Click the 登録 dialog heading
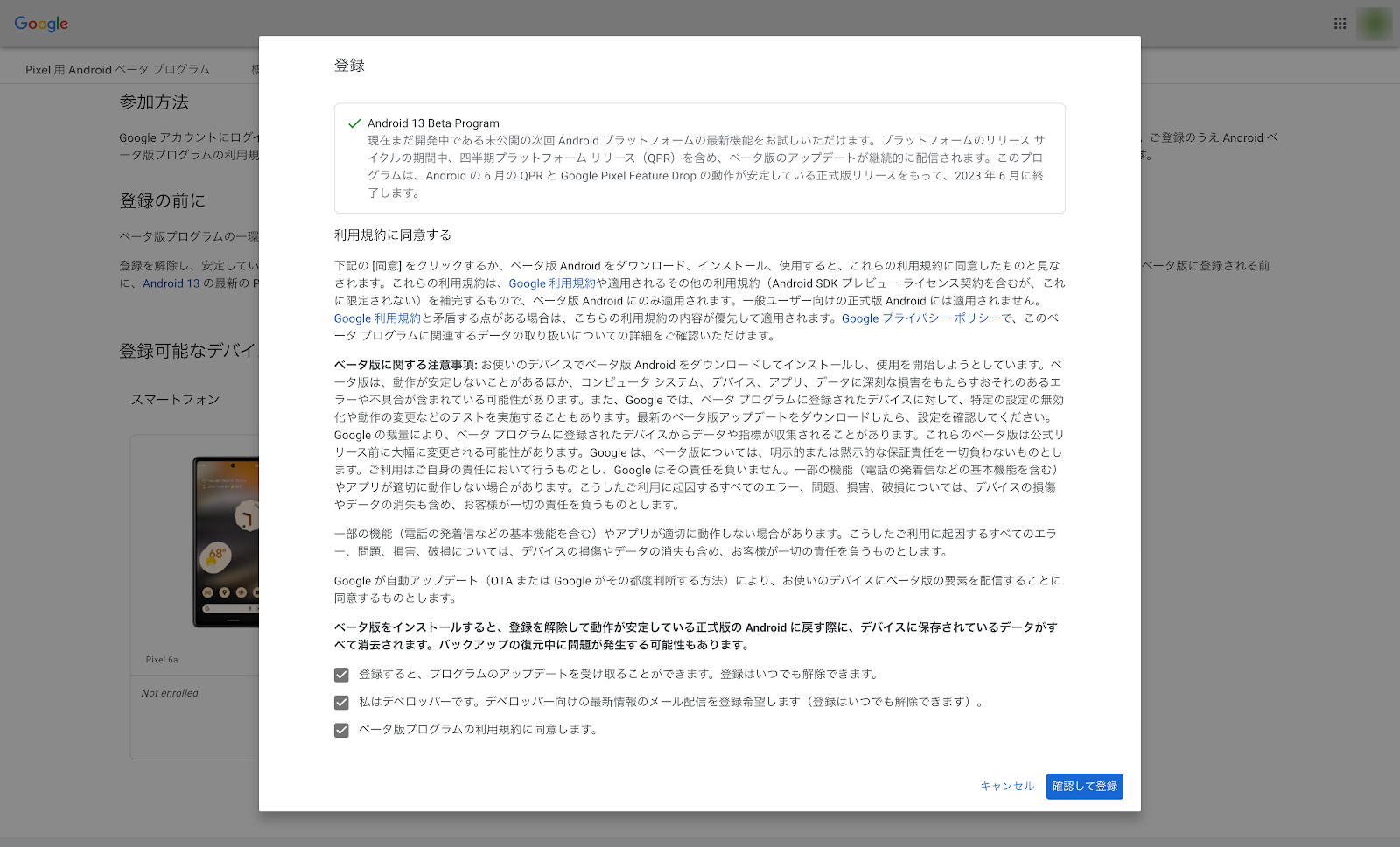The width and height of the screenshot is (1400, 847). click(349, 65)
